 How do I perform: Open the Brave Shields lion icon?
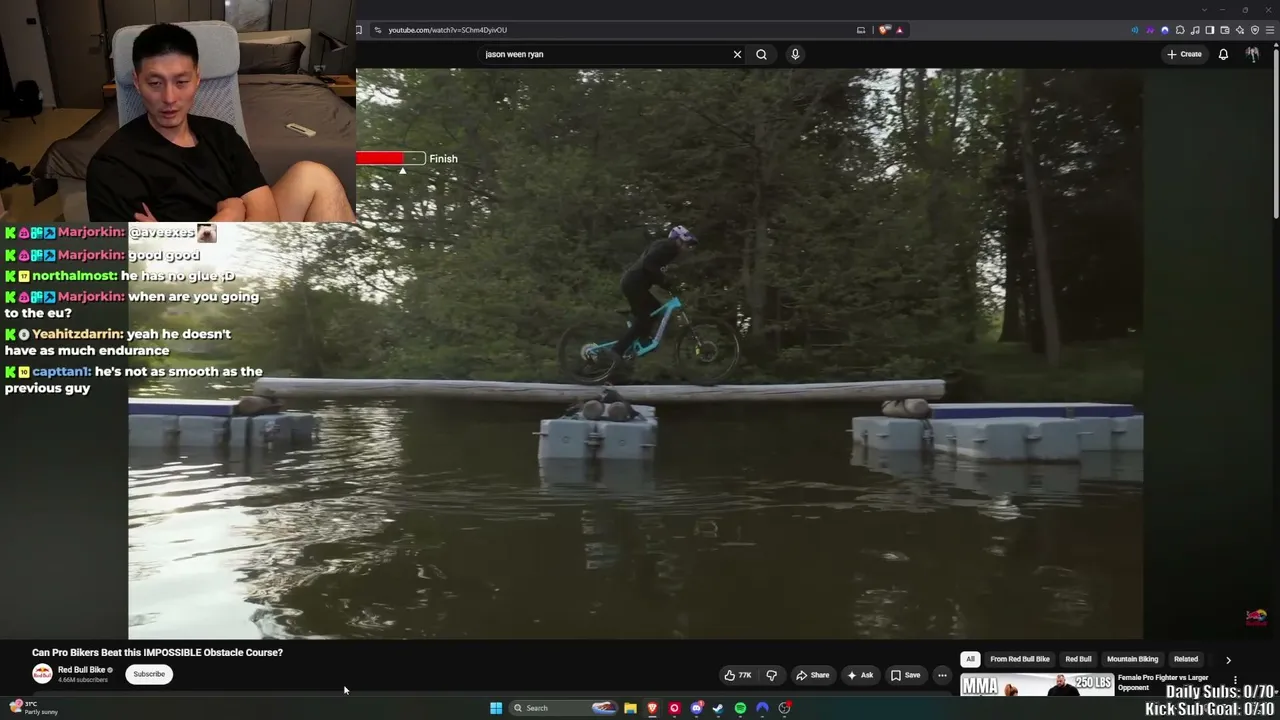point(884,30)
